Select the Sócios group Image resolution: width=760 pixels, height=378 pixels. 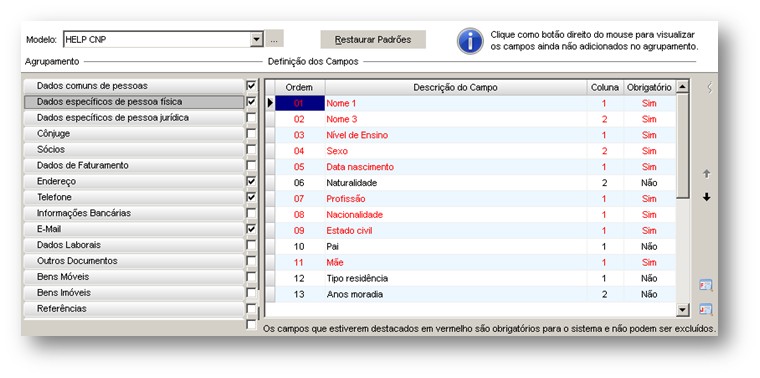(x=134, y=150)
